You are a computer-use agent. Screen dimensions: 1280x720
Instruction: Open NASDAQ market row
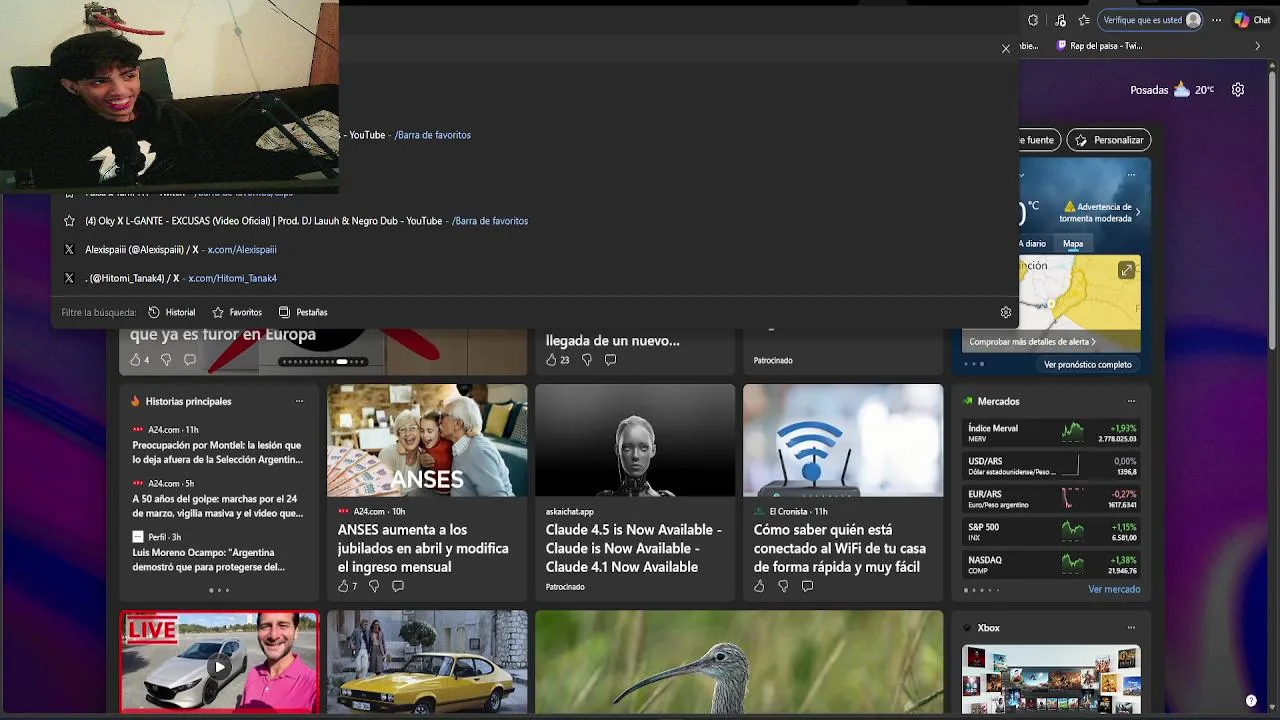[x=1052, y=565]
